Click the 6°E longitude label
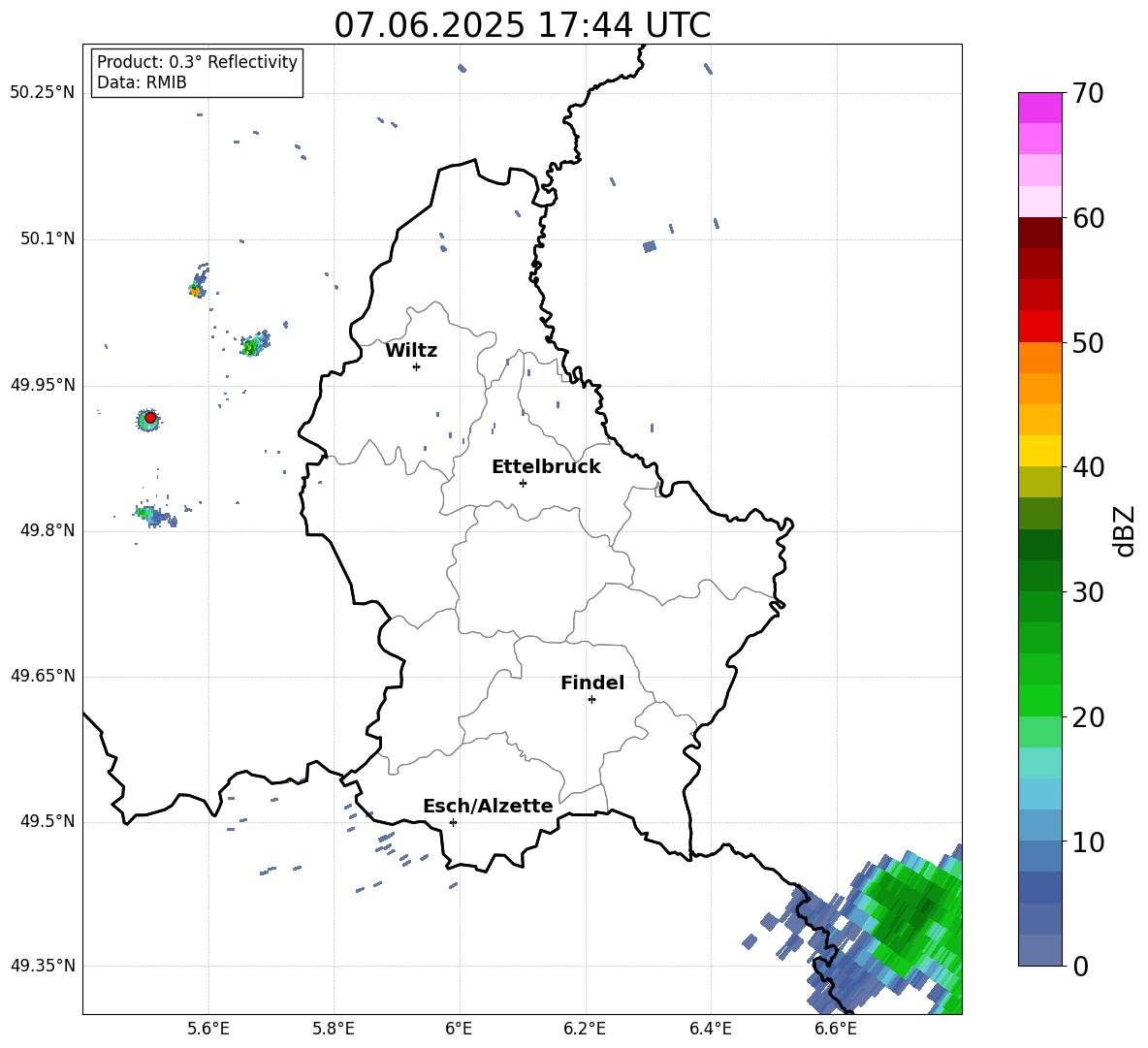Viewport: 1148px width, 1048px height. coord(459,1030)
